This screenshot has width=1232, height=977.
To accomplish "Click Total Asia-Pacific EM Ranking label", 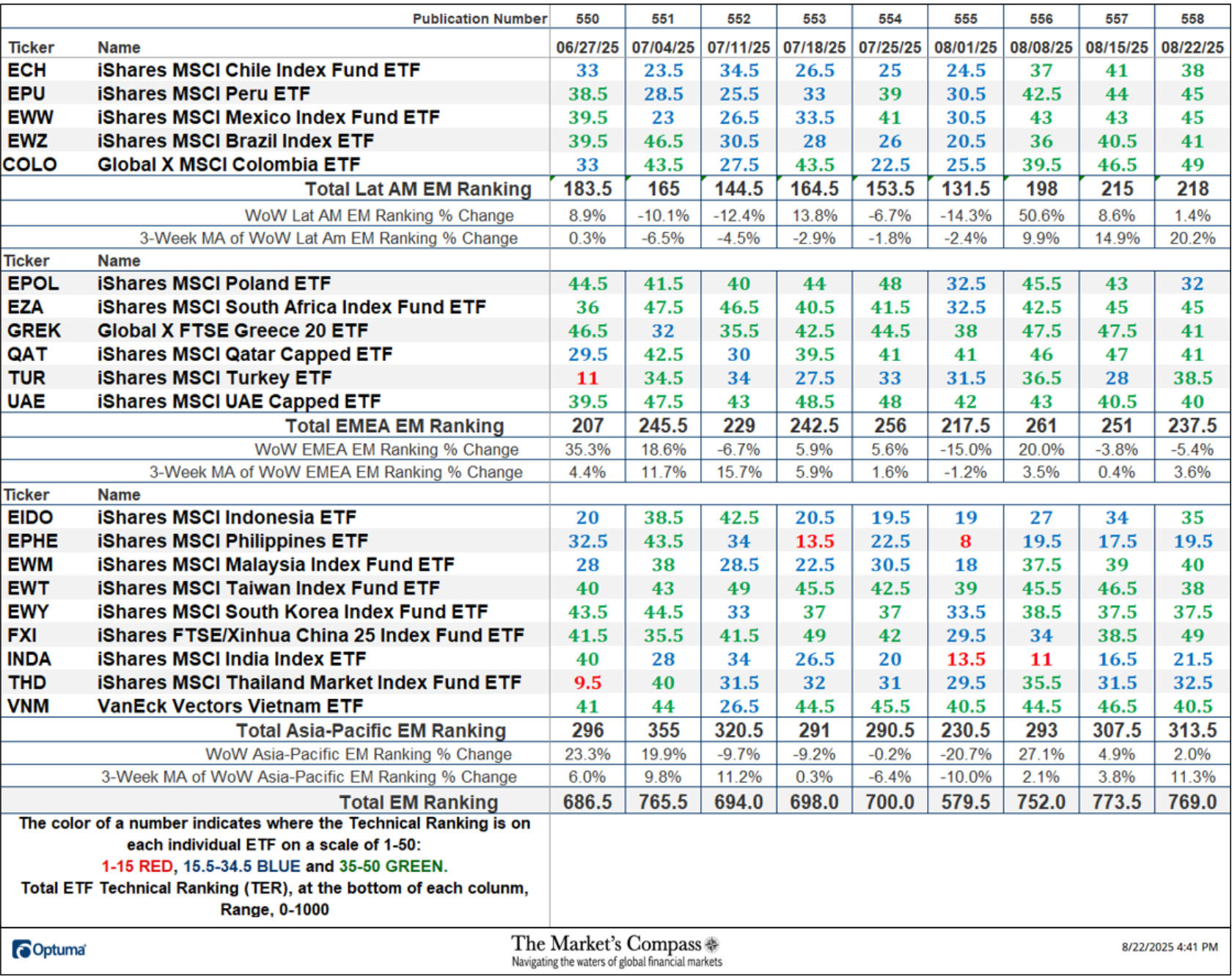I will 371,731.
